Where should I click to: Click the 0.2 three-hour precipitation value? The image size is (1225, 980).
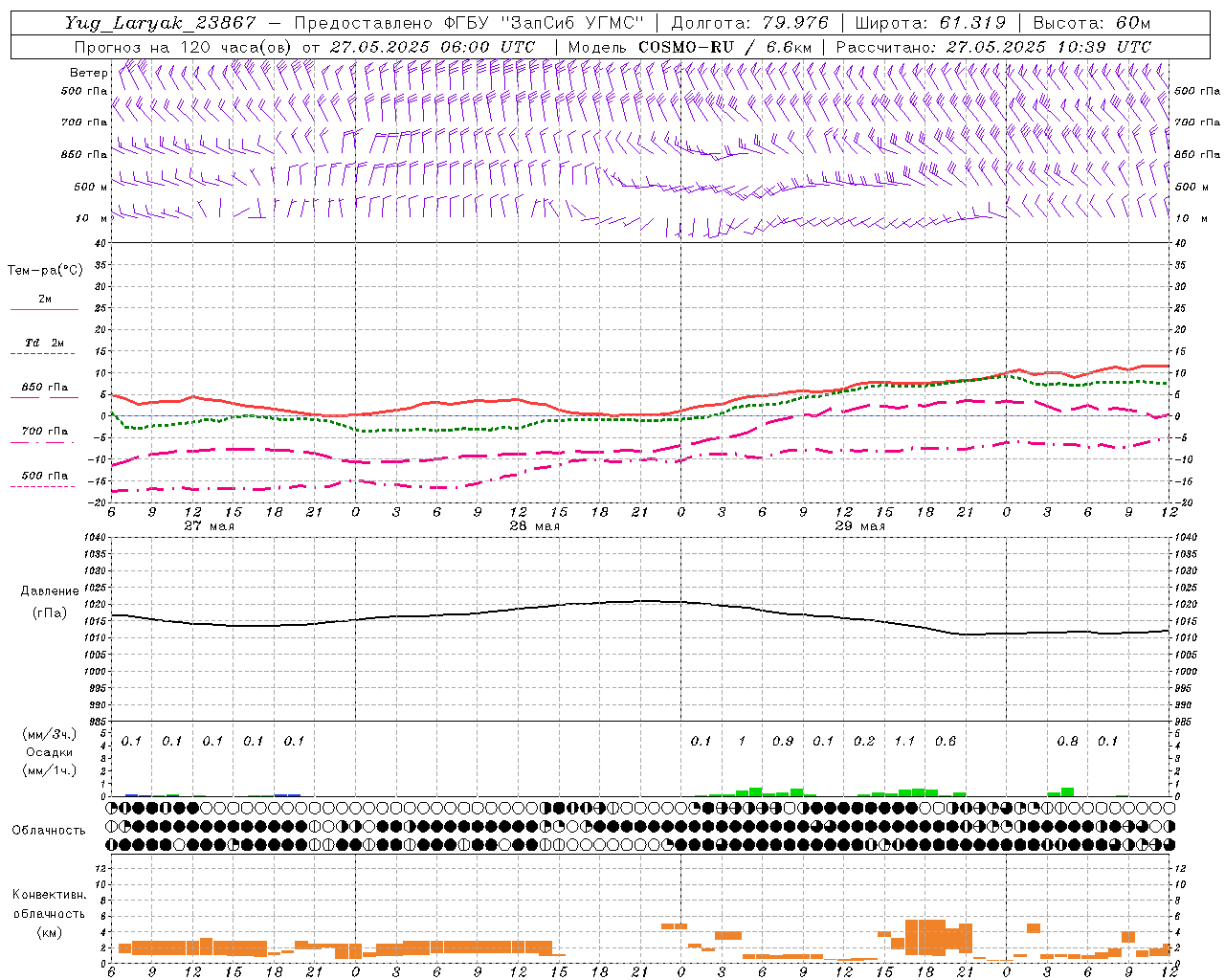(x=864, y=741)
